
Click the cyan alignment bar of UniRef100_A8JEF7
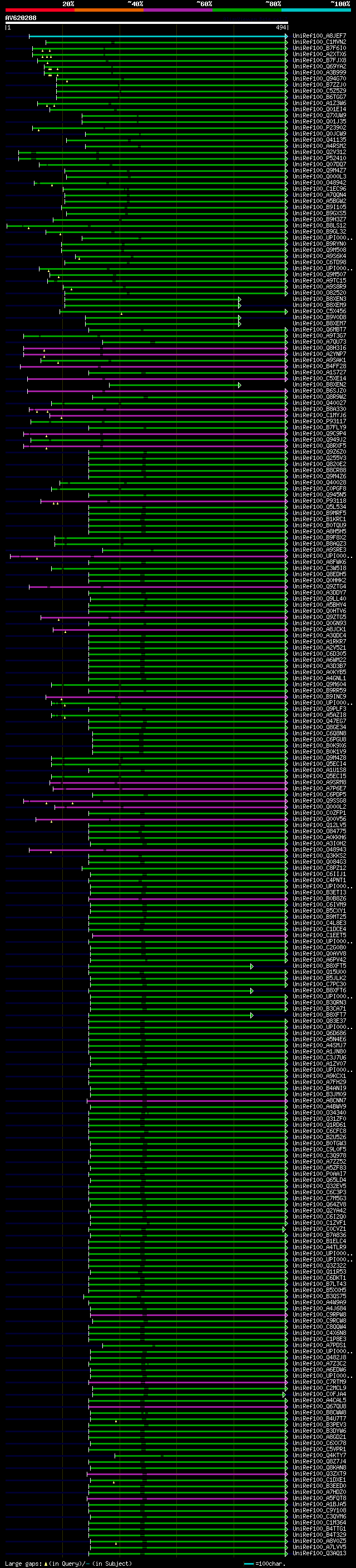pos(158,37)
